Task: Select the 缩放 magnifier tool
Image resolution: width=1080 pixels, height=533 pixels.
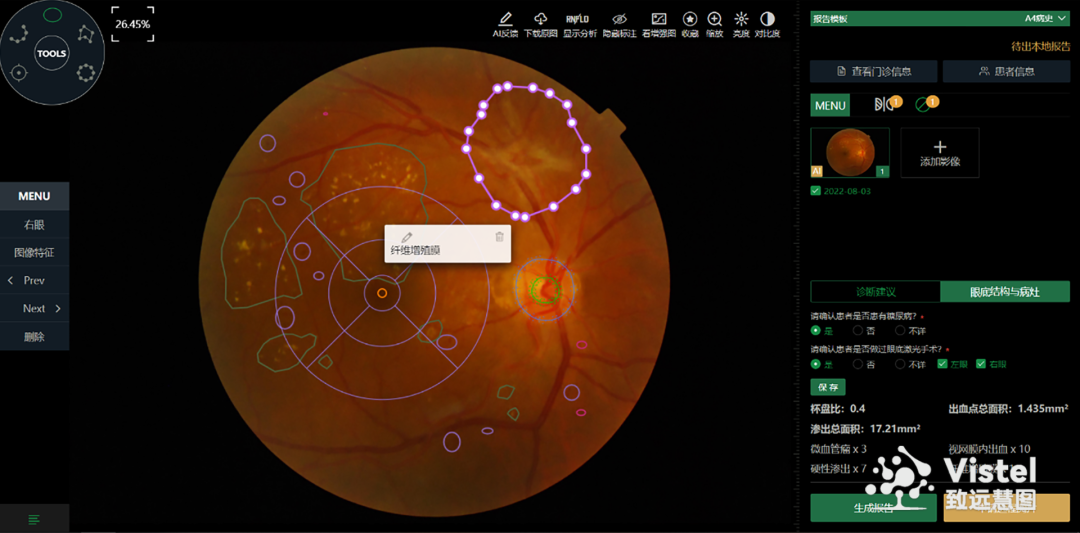Action: 715,19
